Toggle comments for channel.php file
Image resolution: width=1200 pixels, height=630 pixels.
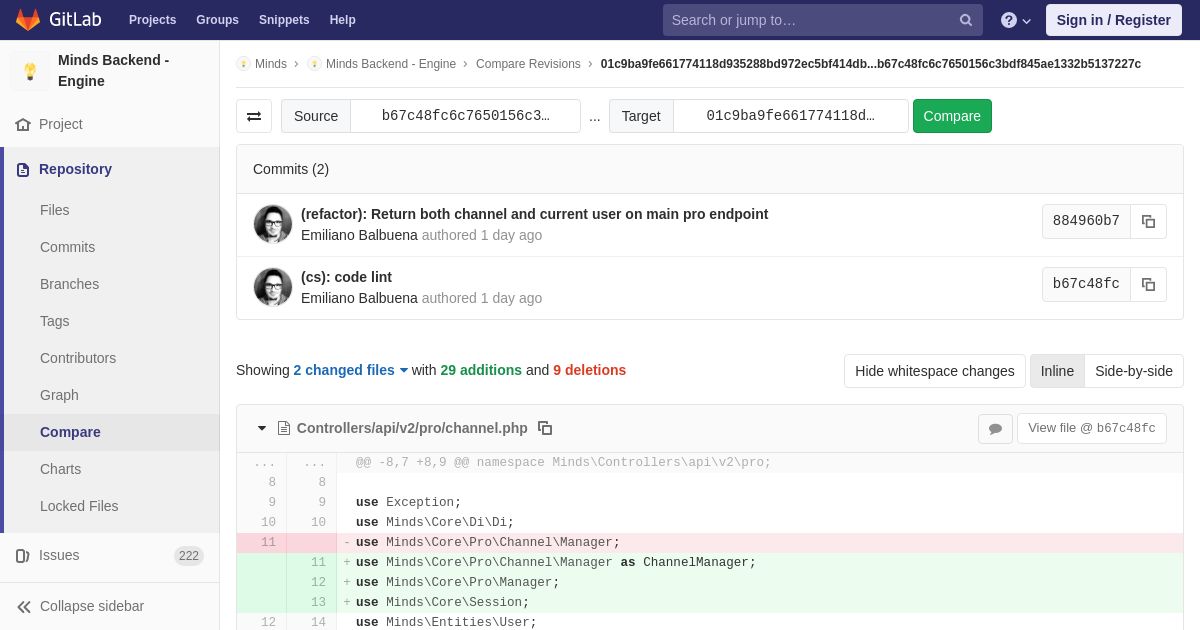point(995,429)
